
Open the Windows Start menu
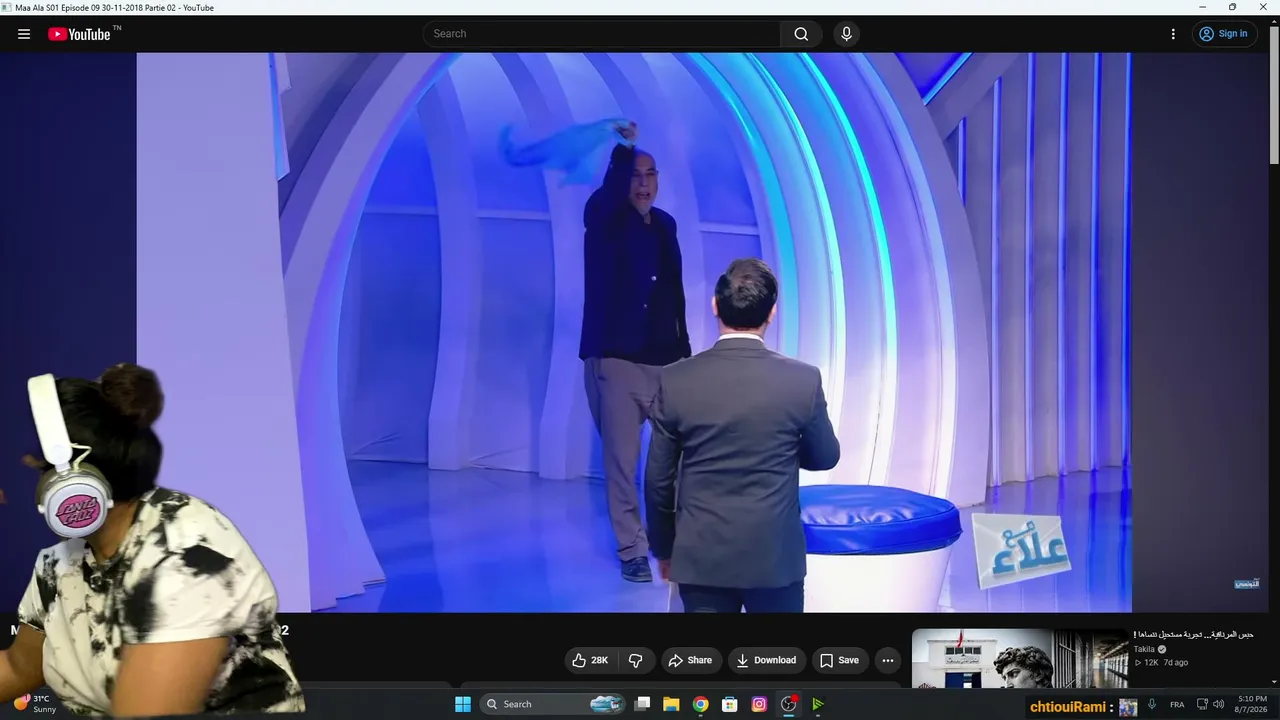[463, 704]
